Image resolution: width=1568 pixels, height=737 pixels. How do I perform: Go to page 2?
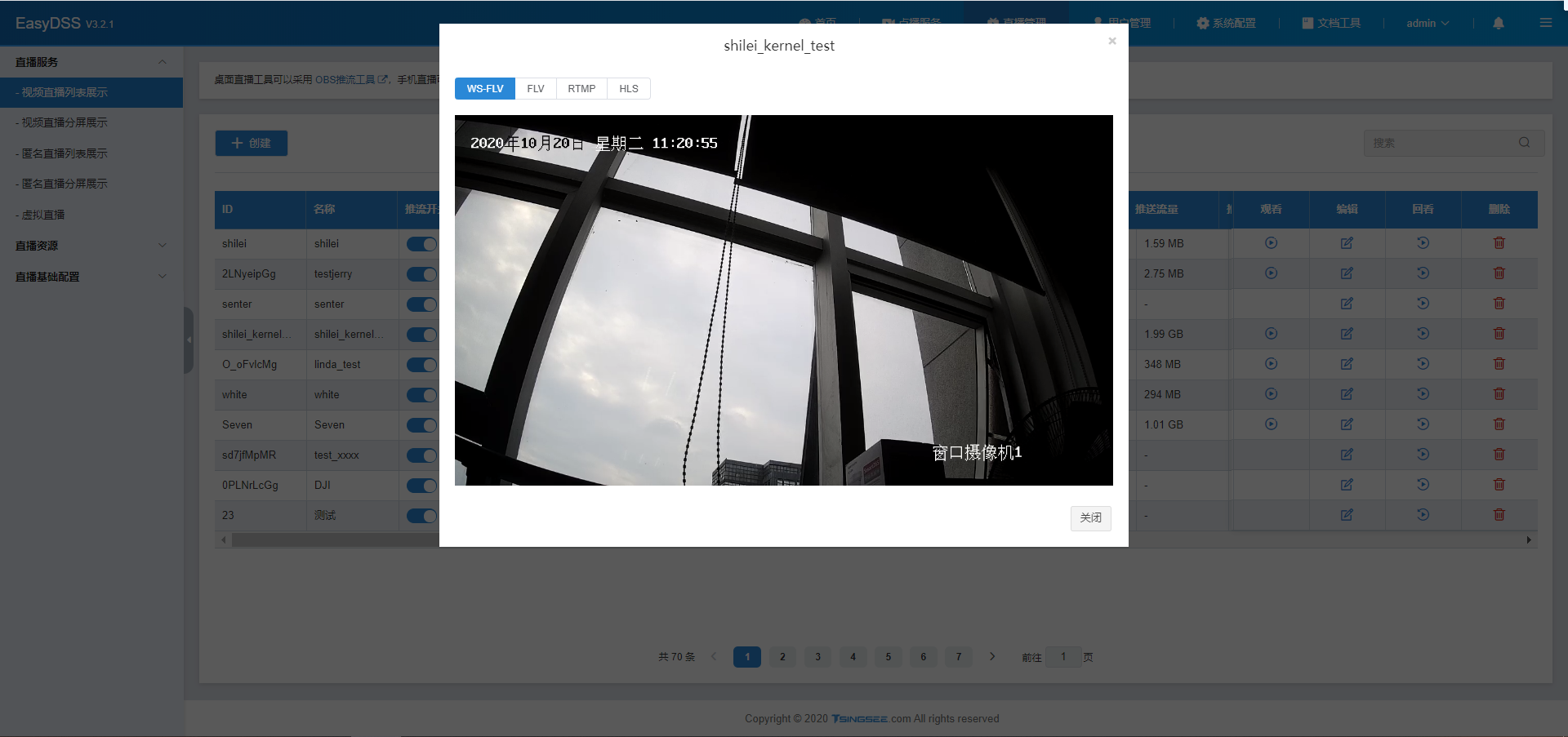[x=782, y=657]
